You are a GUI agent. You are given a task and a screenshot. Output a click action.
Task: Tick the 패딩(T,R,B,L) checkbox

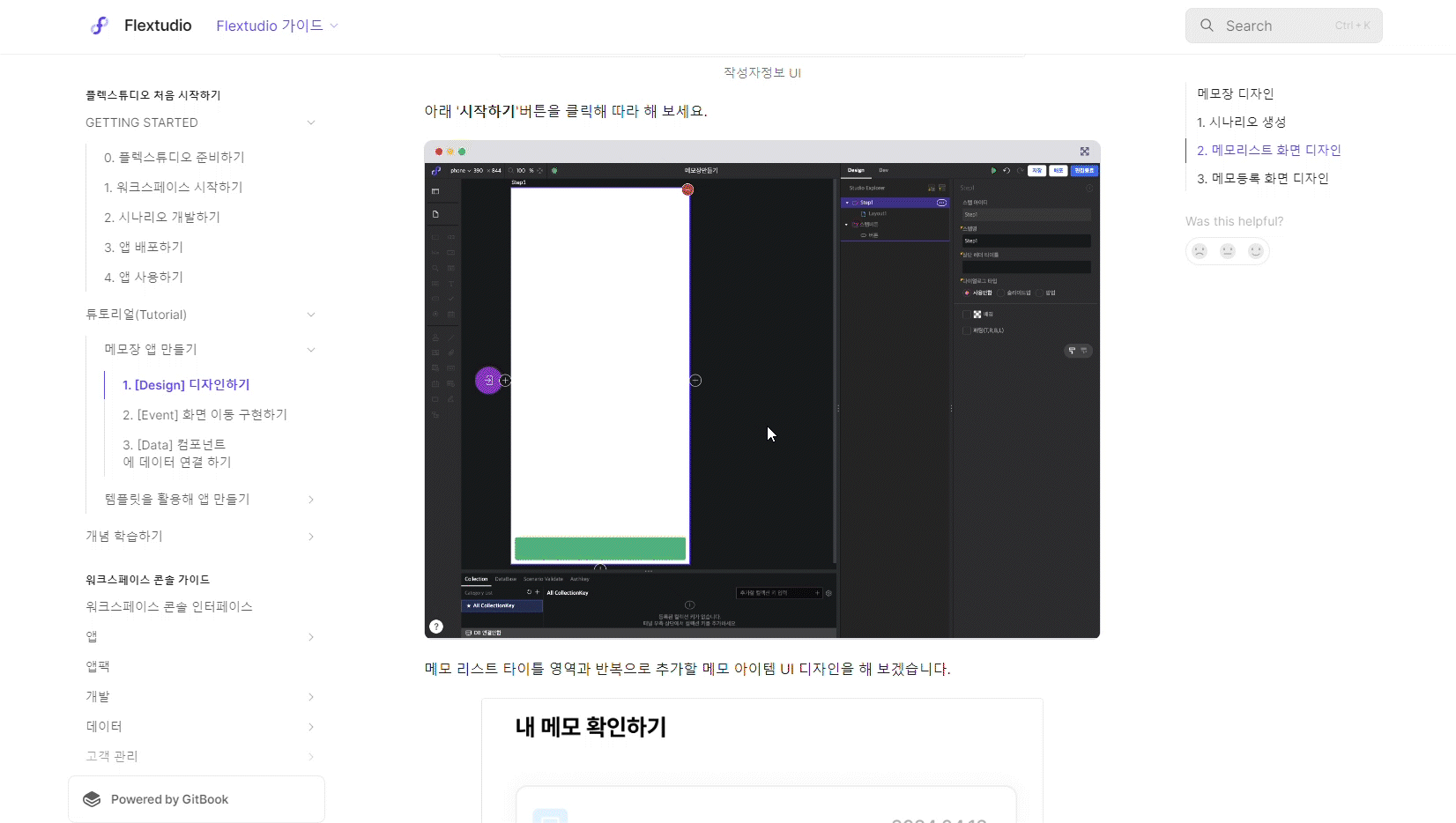click(x=966, y=330)
